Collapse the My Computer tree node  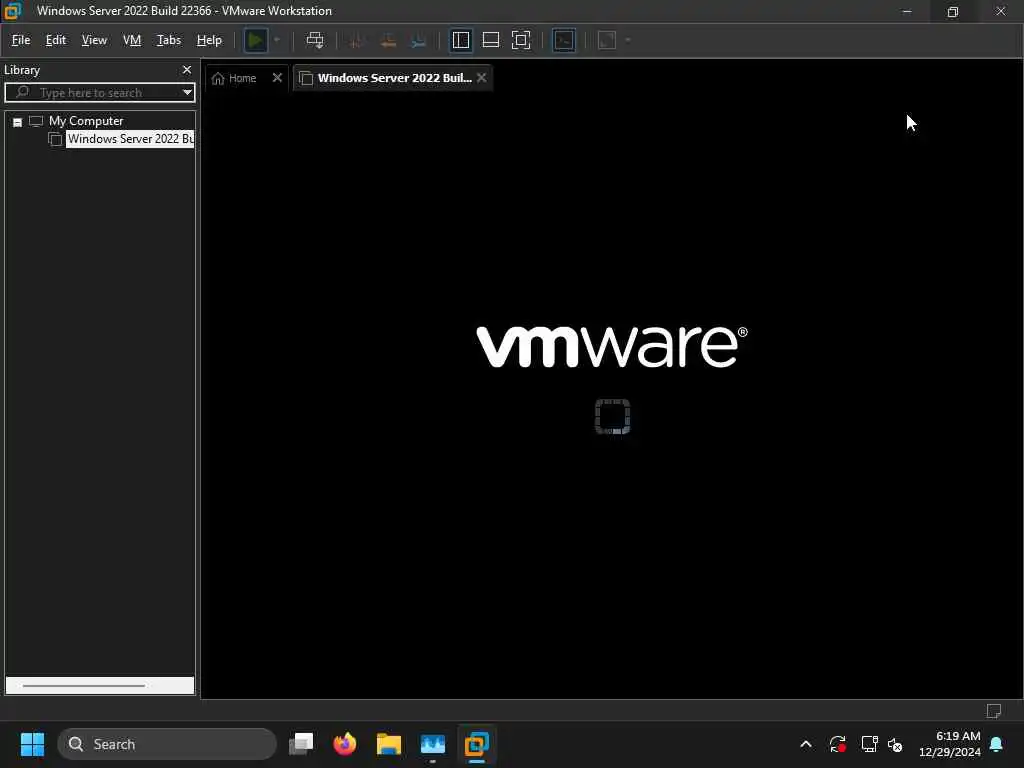coord(18,122)
